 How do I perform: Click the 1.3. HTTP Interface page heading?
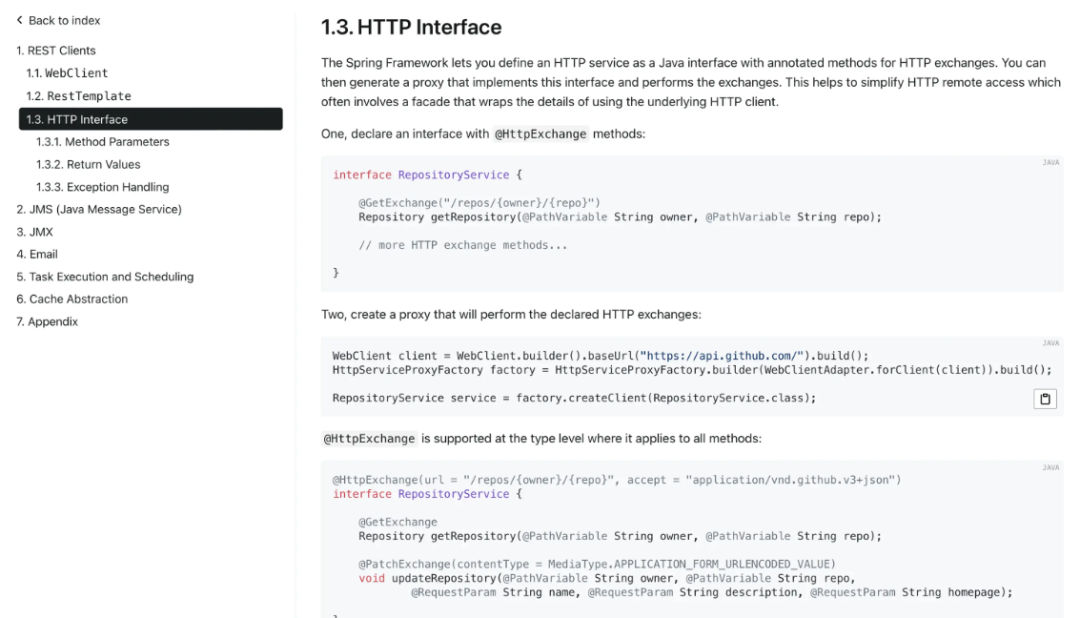tap(411, 27)
